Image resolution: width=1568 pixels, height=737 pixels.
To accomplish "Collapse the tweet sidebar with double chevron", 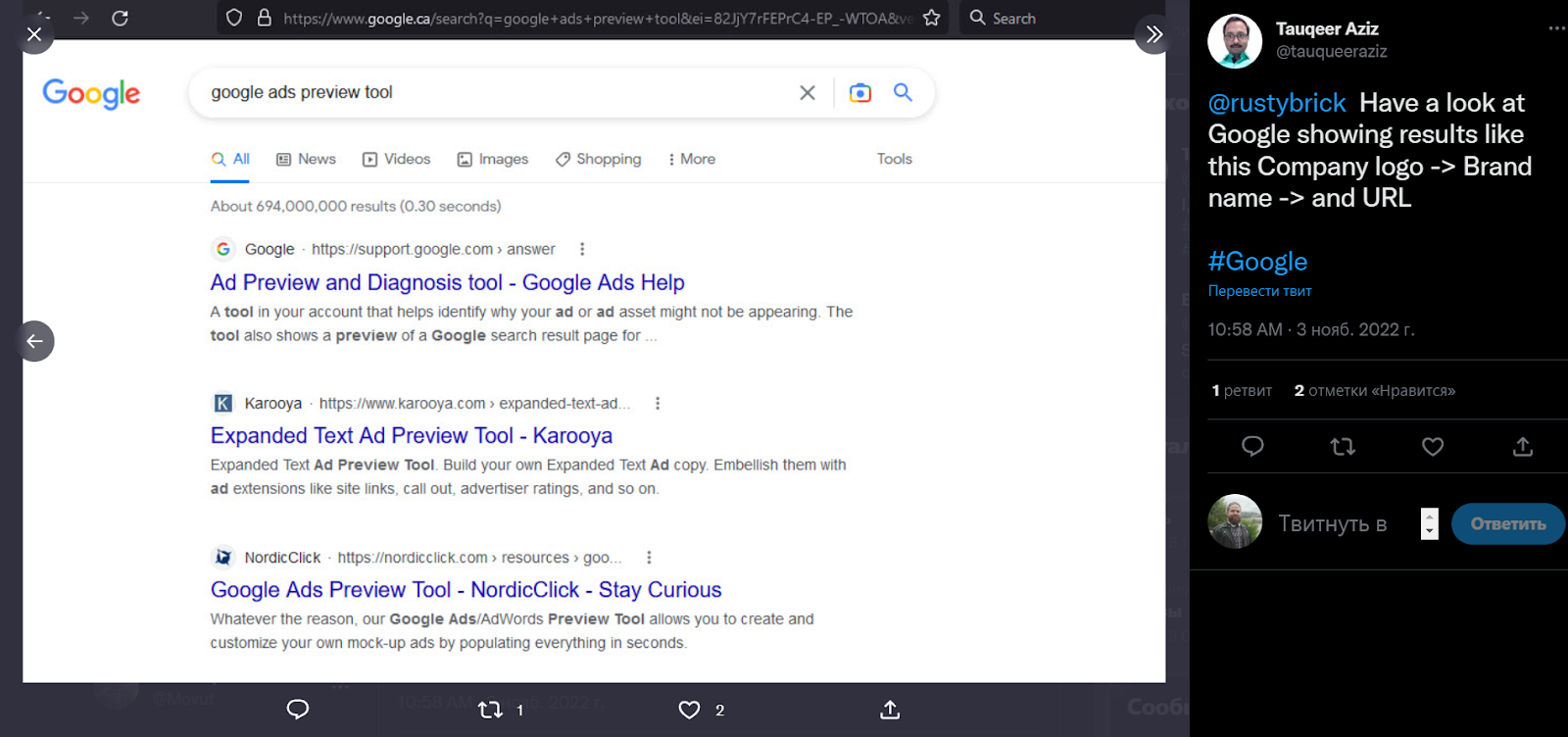I will tap(1154, 34).
